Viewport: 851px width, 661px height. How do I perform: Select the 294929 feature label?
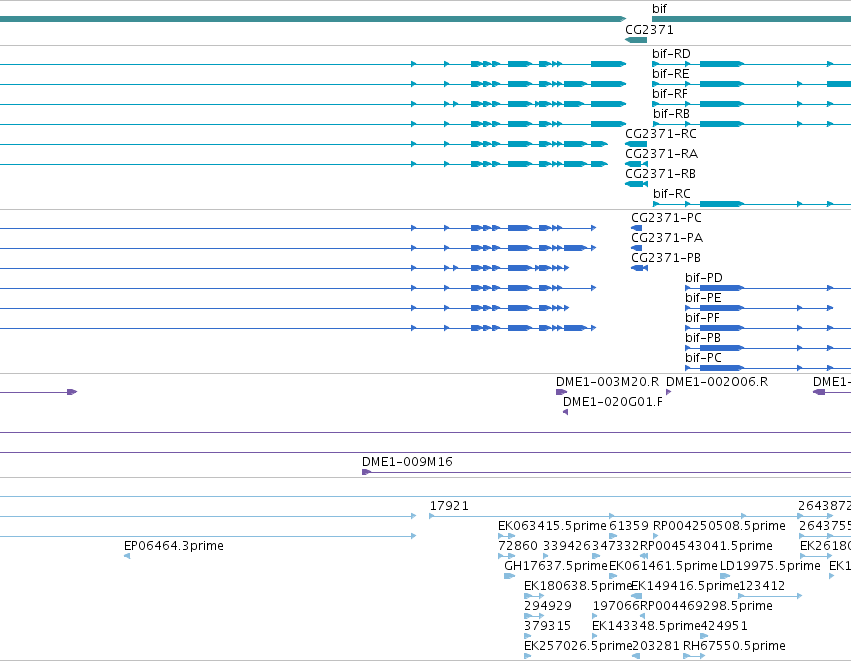click(548, 606)
